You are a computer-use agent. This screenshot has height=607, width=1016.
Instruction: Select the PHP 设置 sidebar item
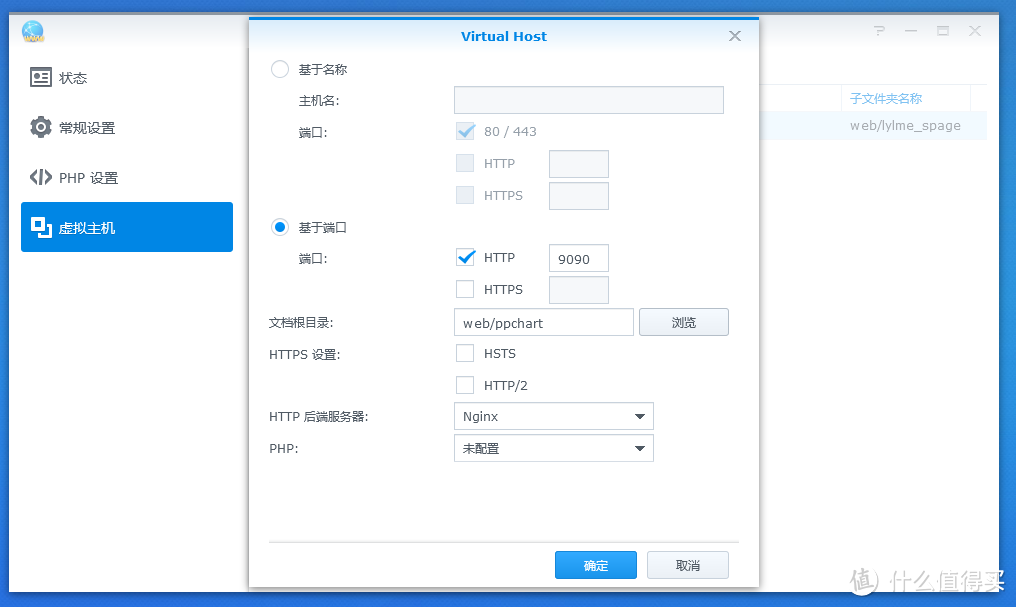coord(84,177)
